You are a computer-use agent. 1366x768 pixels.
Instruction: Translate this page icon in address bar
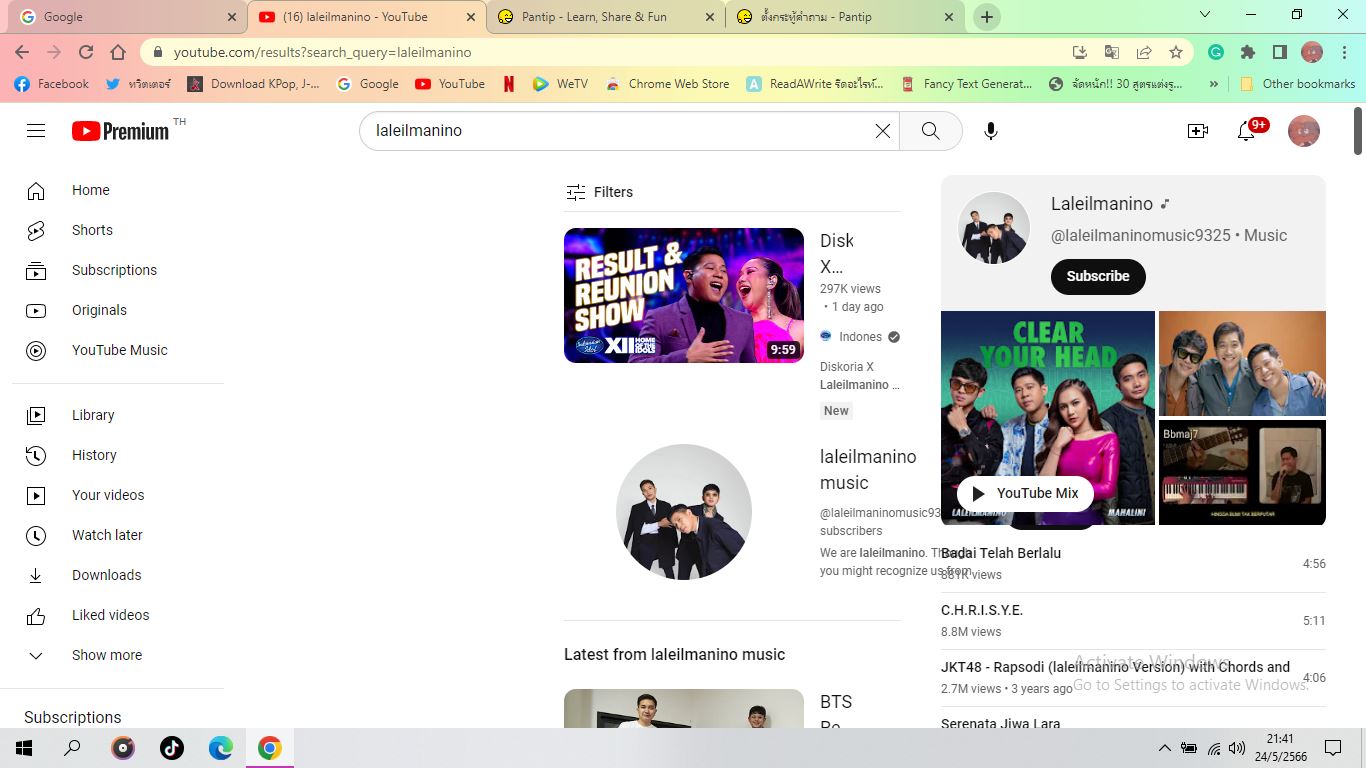pyautogui.click(x=1112, y=52)
